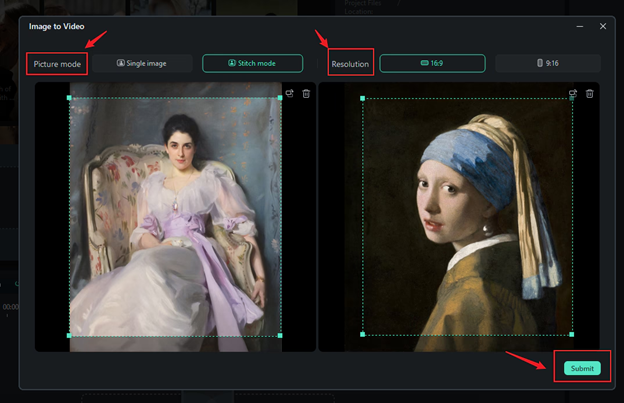Click the right image's bottom-right crop handle

pos(573,335)
